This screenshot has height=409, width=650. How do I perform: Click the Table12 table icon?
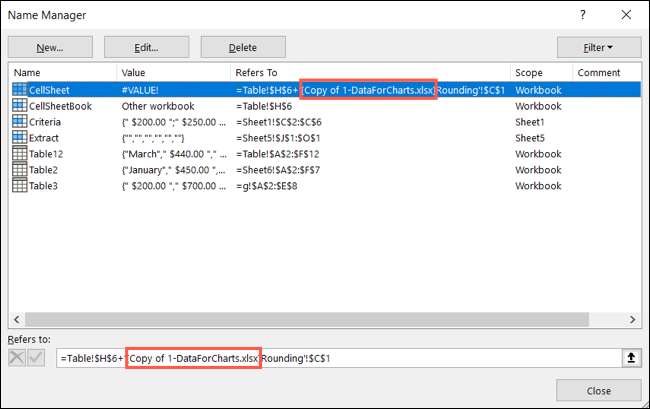coord(20,154)
